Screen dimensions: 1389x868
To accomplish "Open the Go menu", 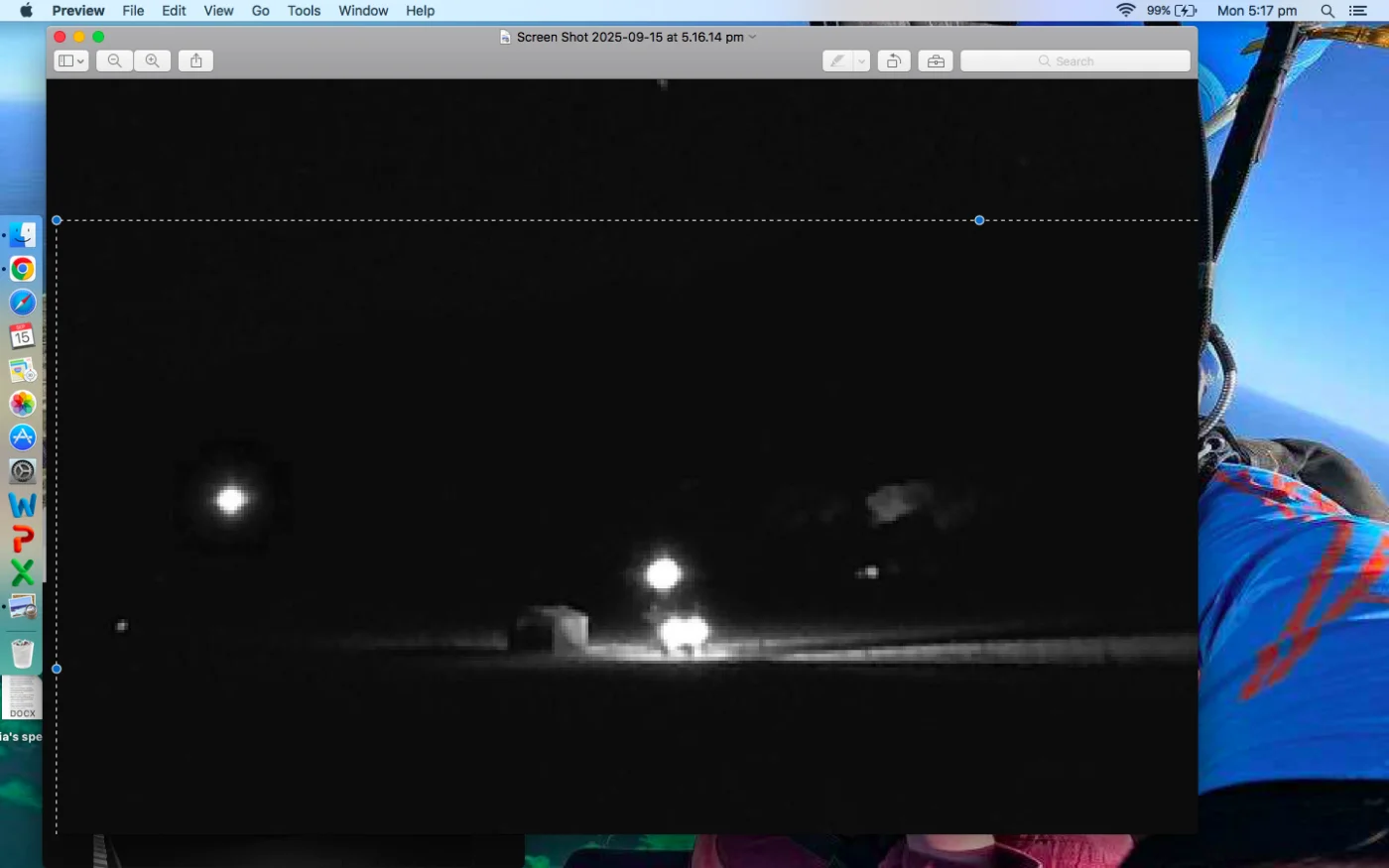I will [261, 11].
